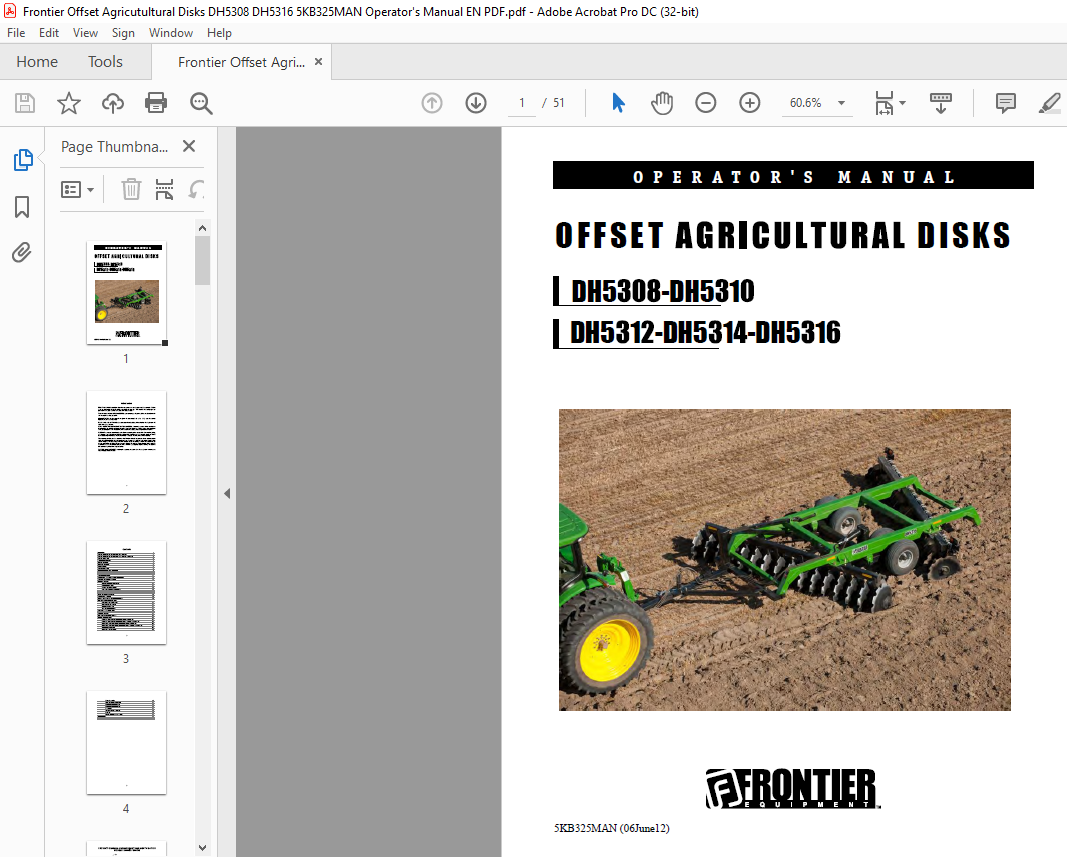This screenshot has height=857, width=1067.
Task: Open the Edit menu
Action: click(48, 33)
